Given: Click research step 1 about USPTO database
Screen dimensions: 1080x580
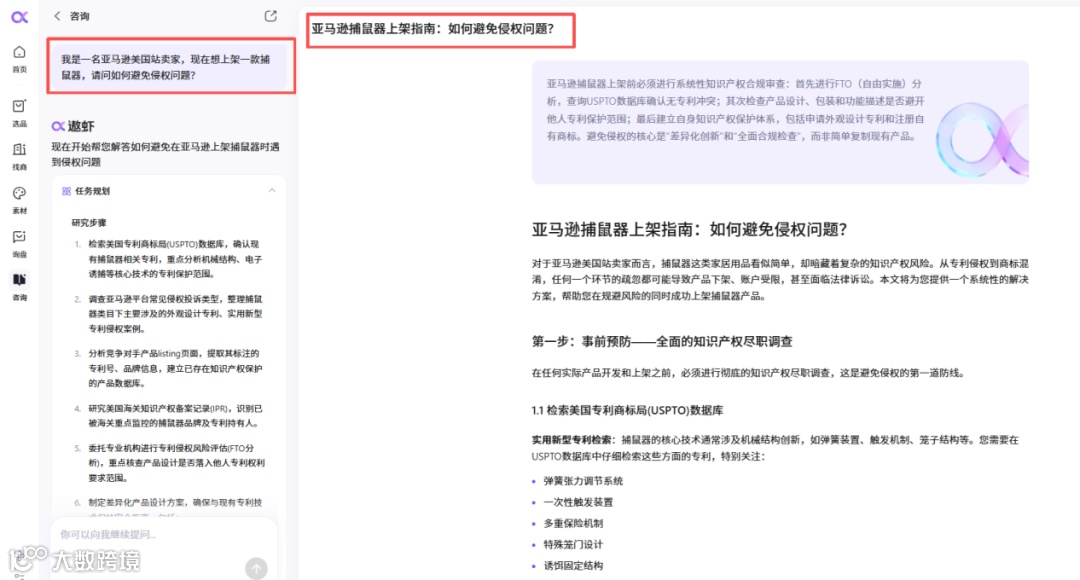Looking at the screenshot, I should 174,259.
